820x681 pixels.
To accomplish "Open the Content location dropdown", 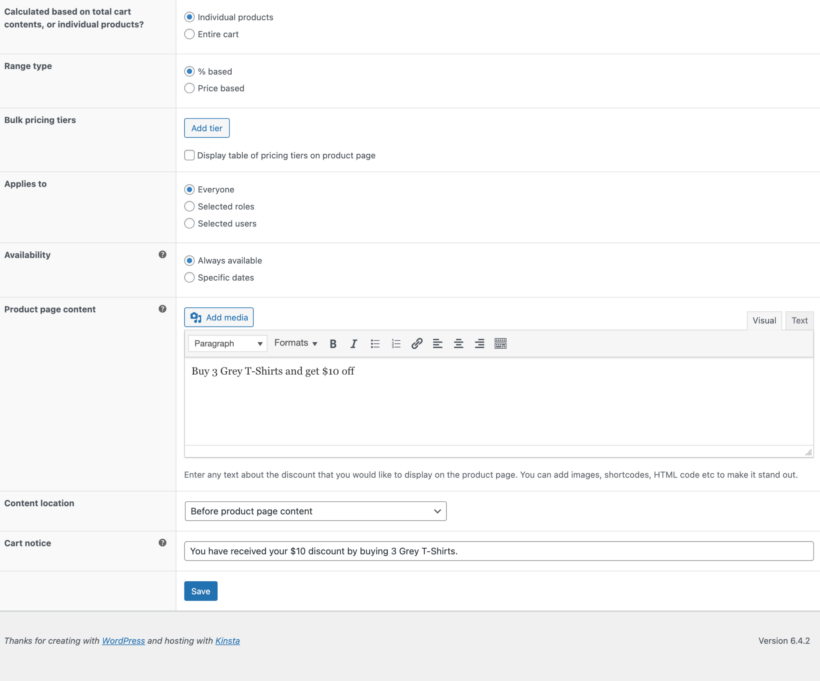I will pyautogui.click(x=315, y=510).
